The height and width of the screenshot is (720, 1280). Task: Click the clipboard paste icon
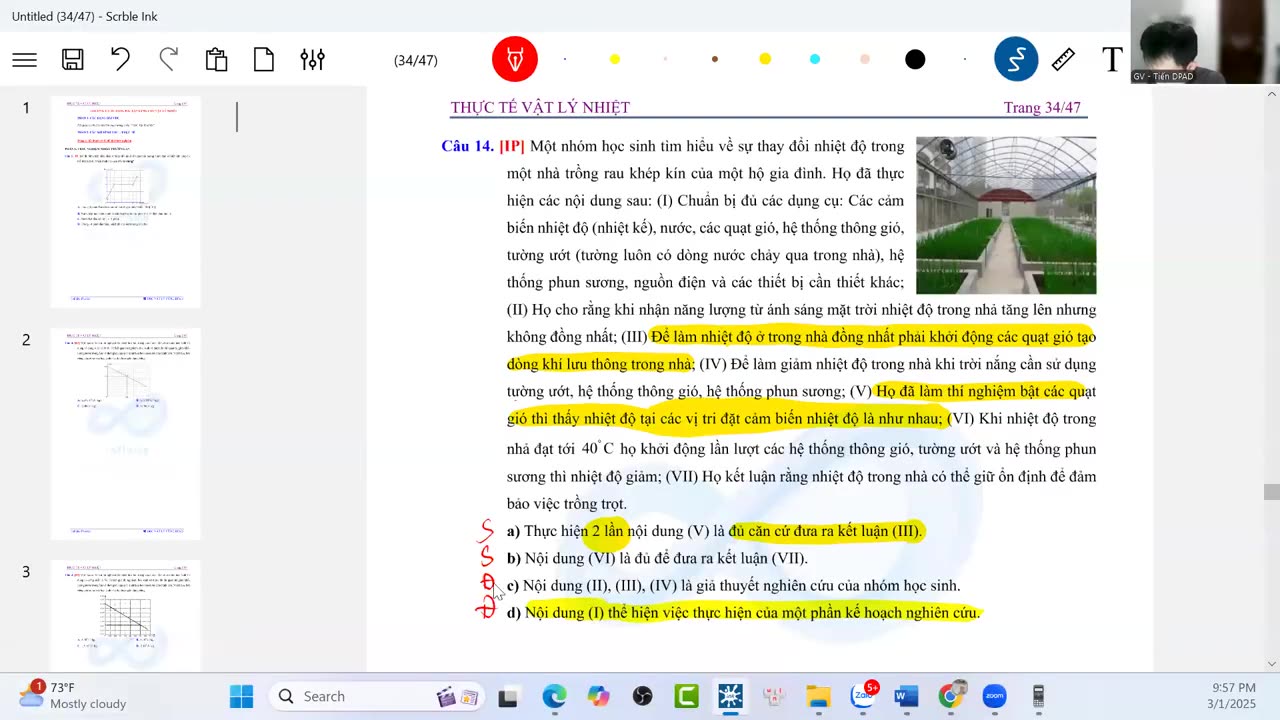pos(216,60)
